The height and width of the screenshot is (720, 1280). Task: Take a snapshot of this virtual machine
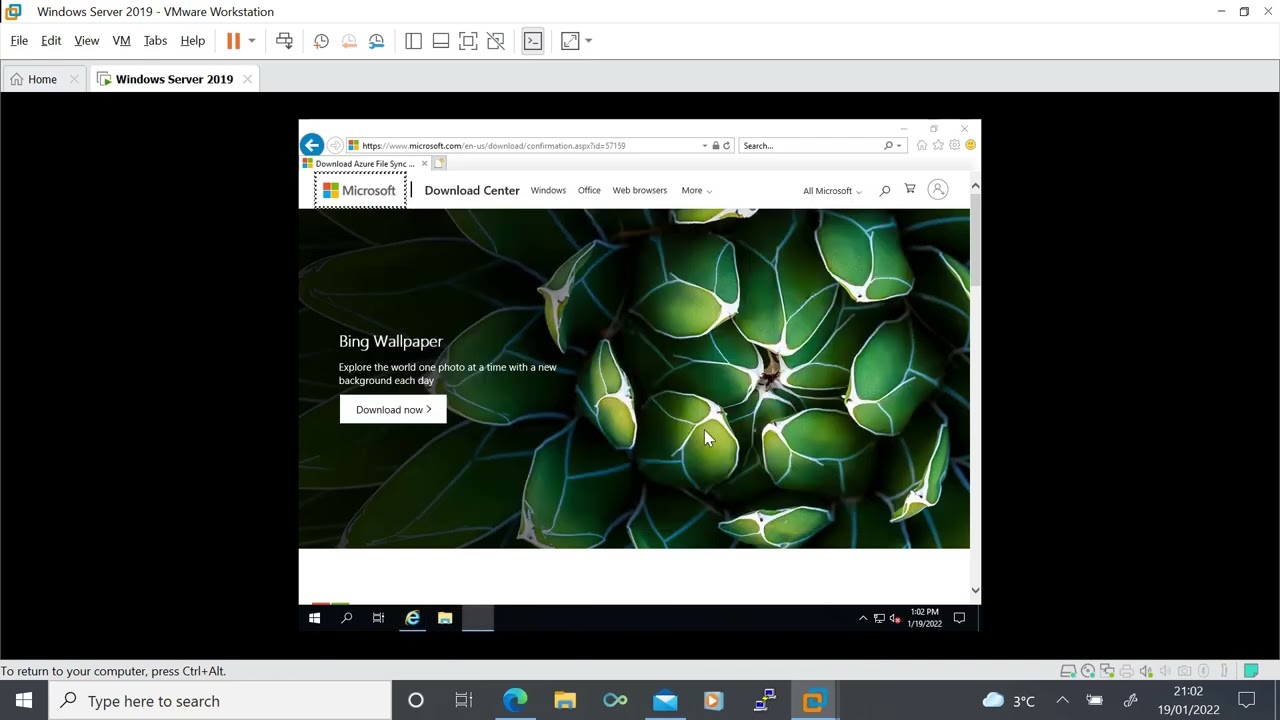[x=321, y=41]
